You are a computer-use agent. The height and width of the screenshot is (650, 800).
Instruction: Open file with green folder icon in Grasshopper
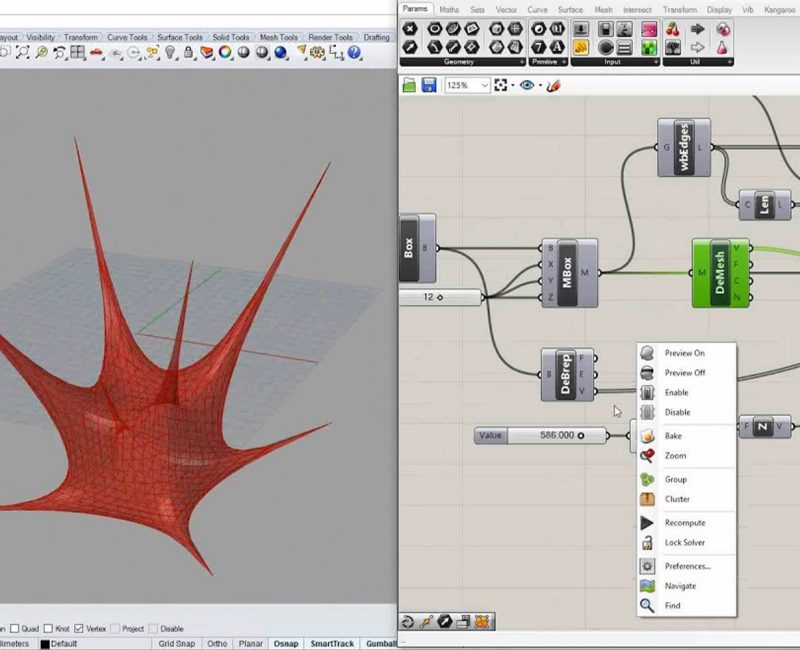[409, 85]
